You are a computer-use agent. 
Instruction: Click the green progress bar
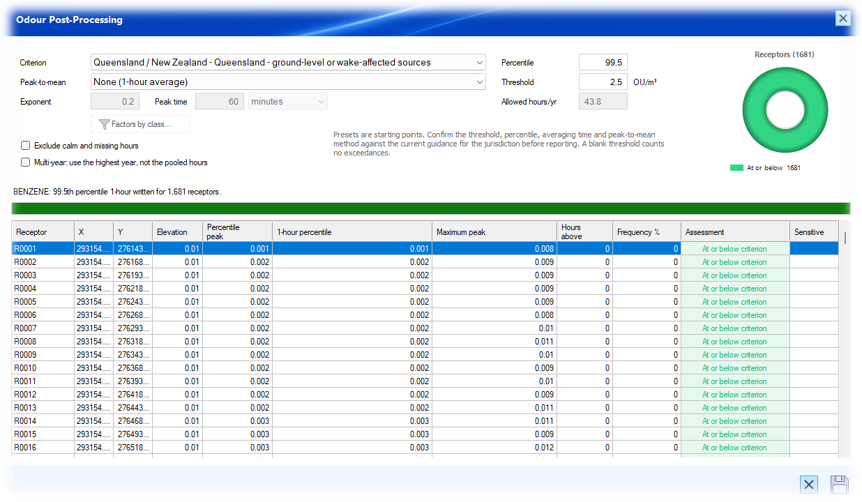point(430,208)
